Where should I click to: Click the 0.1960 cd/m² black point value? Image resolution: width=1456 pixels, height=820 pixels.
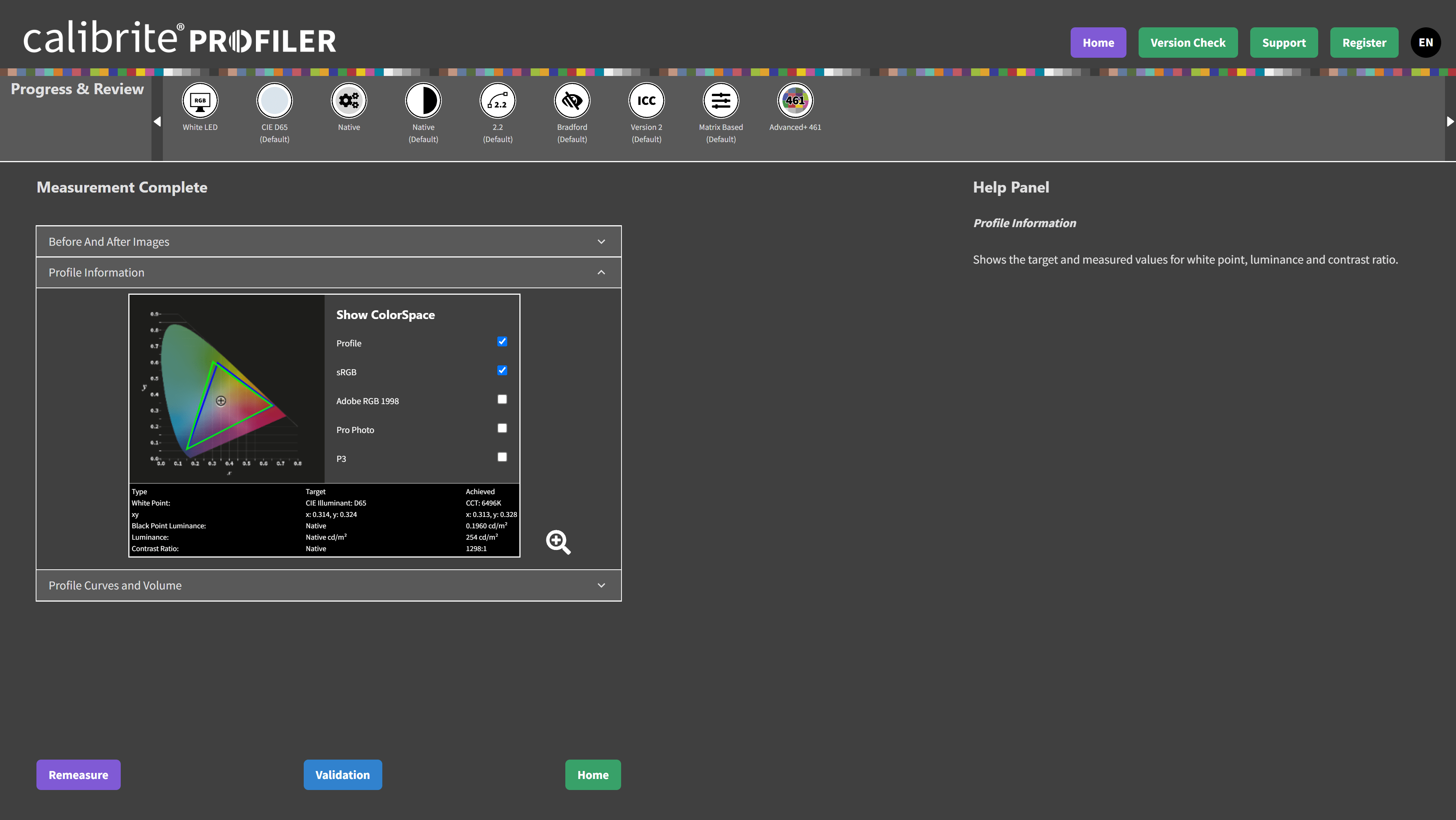tap(486, 525)
